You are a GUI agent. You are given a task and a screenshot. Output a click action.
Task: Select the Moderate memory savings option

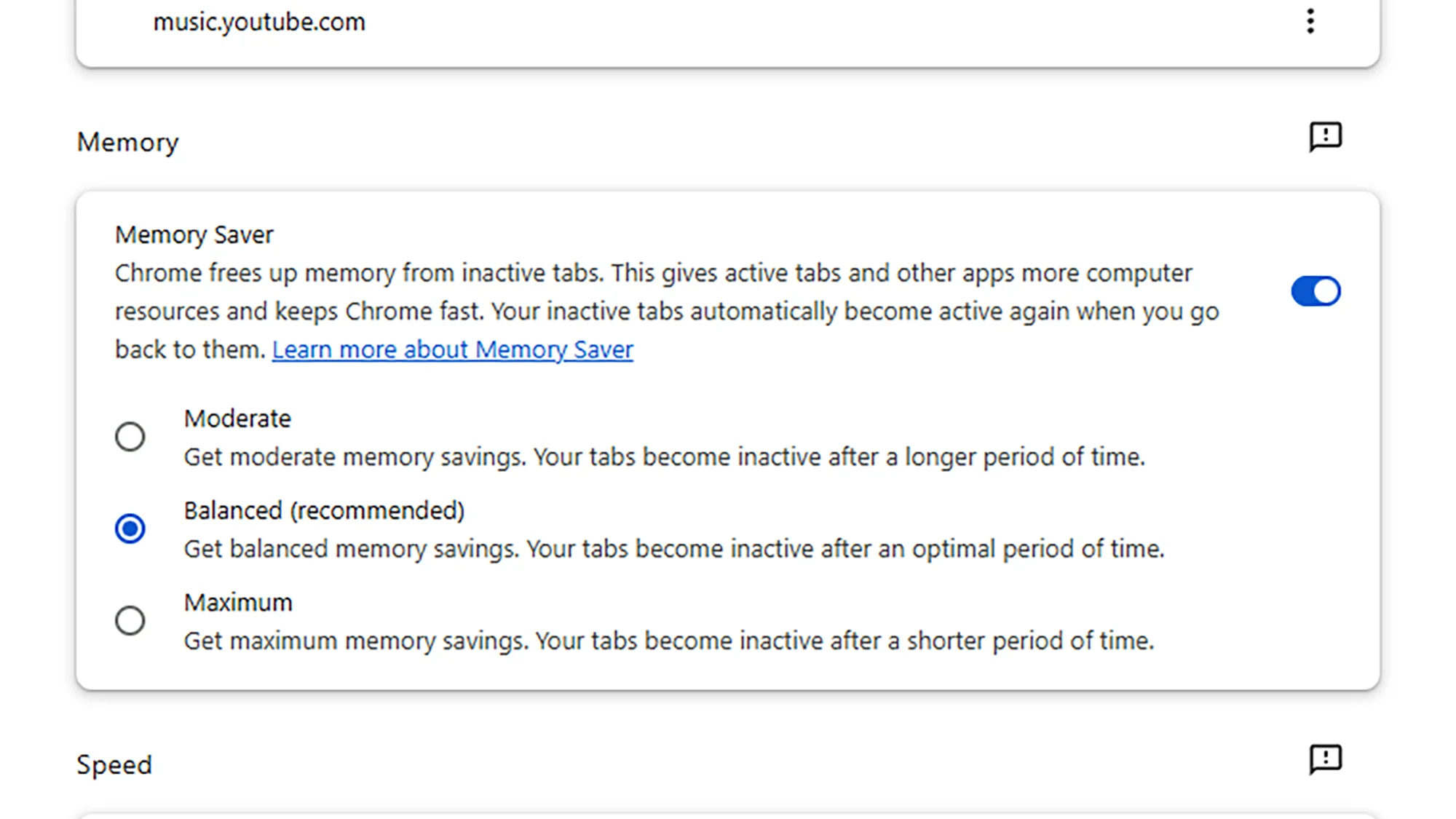coord(130,436)
